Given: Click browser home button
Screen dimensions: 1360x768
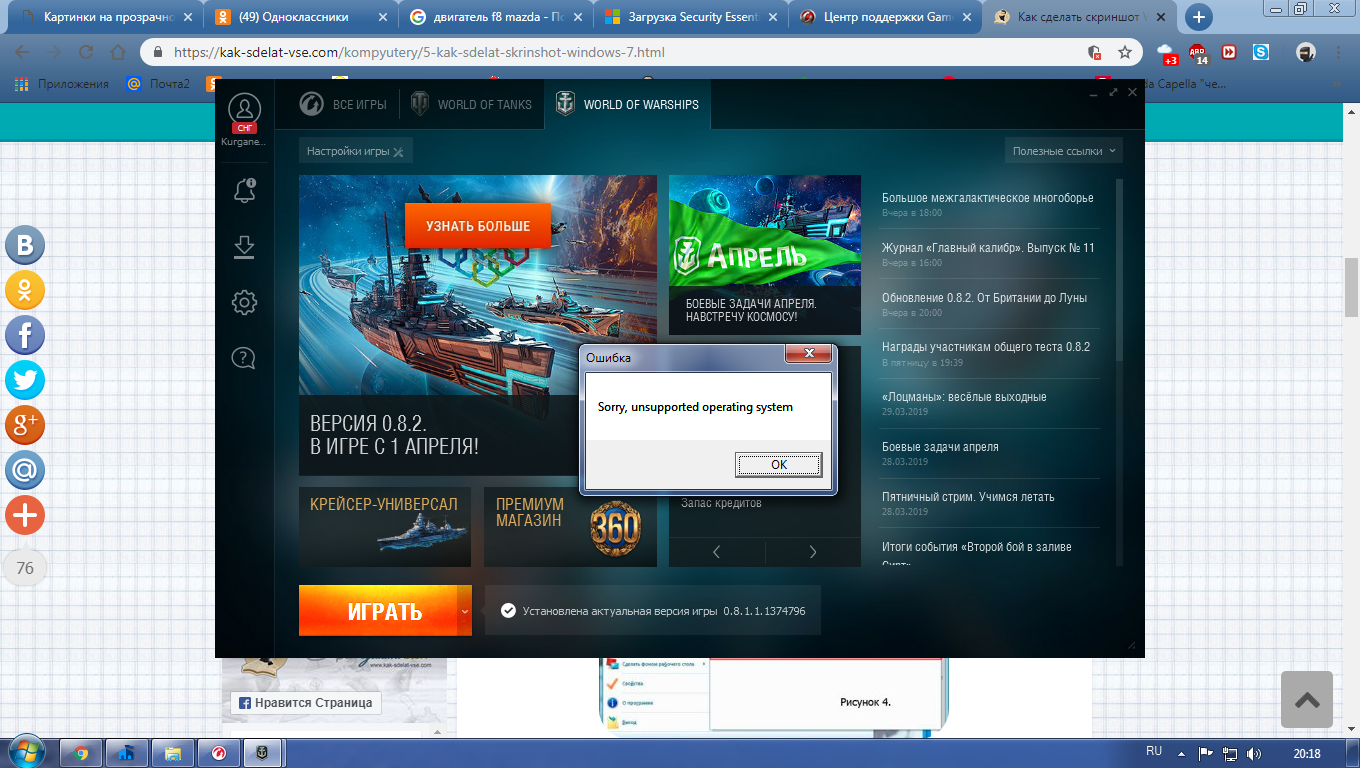Looking at the screenshot, I should (x=118, y=52).
